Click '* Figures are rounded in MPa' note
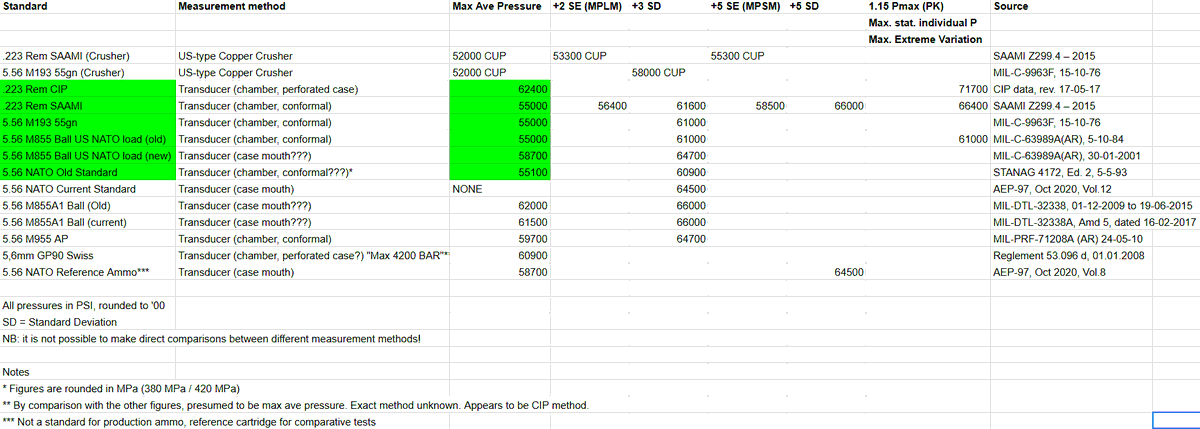The width and height of the screenshot is (1200, 429). [x=120, y=388]
